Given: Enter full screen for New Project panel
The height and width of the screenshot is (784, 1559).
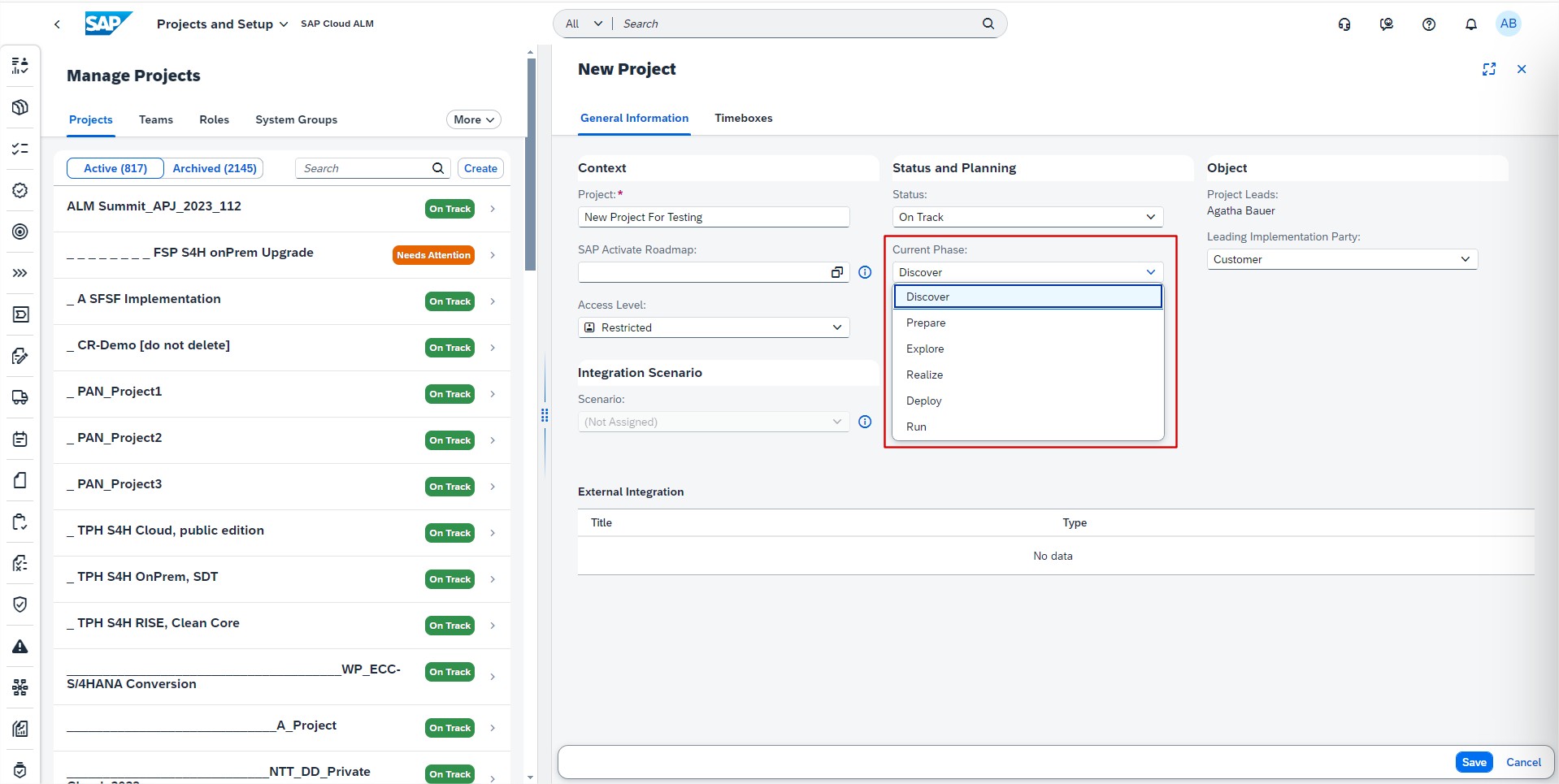Looking at the screenshot, I should click(1488, 70).
